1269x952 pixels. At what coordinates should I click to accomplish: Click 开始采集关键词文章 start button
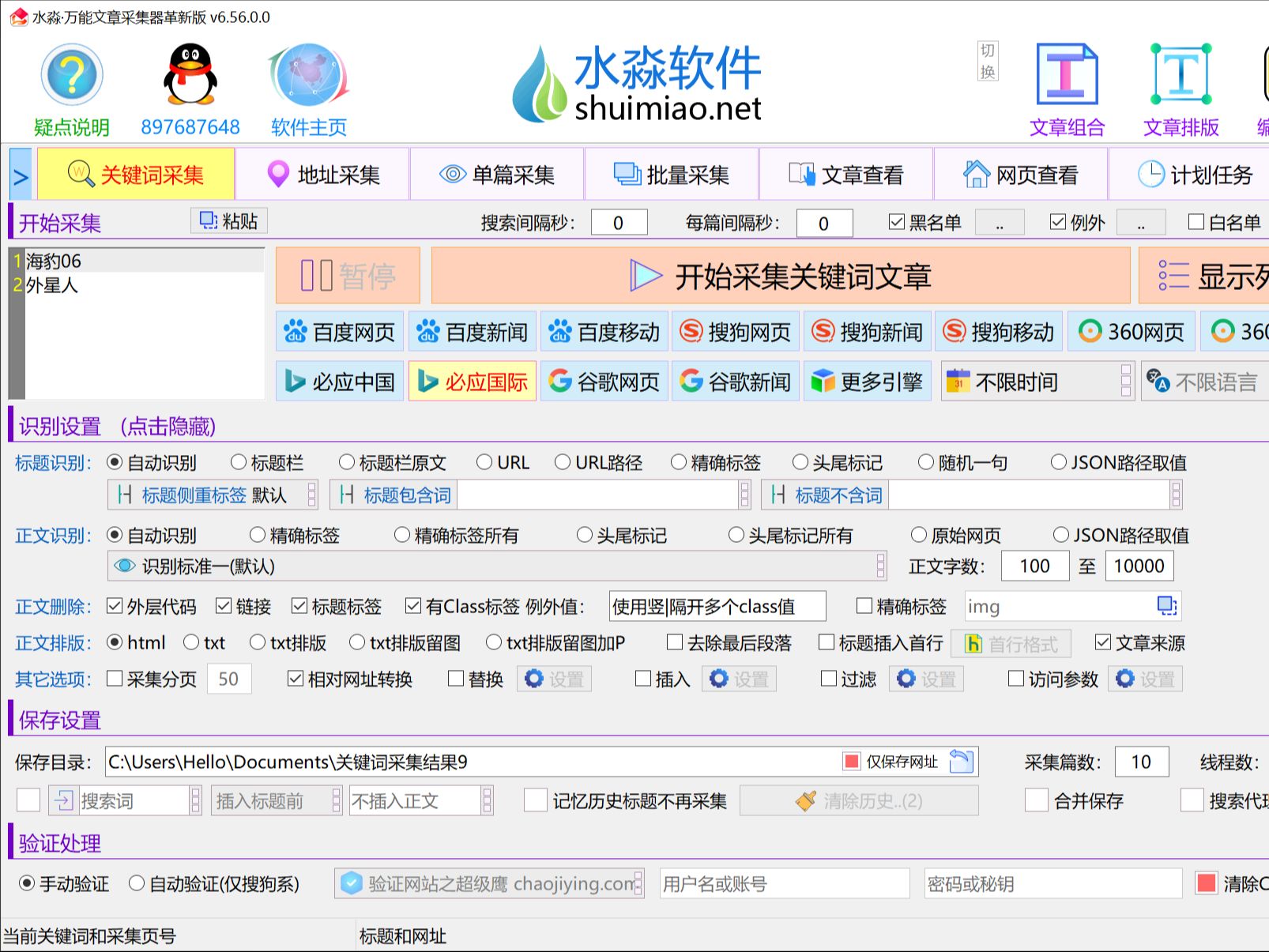tap(781, 276)
